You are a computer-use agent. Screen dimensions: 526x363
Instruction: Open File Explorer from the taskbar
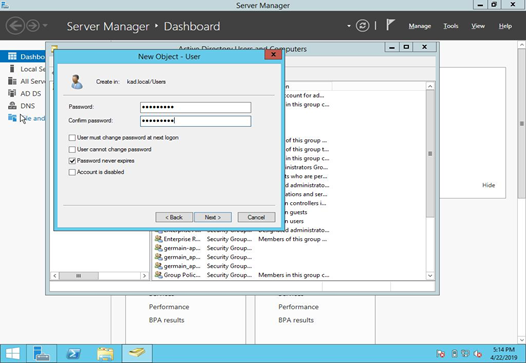tap(105, 354)
